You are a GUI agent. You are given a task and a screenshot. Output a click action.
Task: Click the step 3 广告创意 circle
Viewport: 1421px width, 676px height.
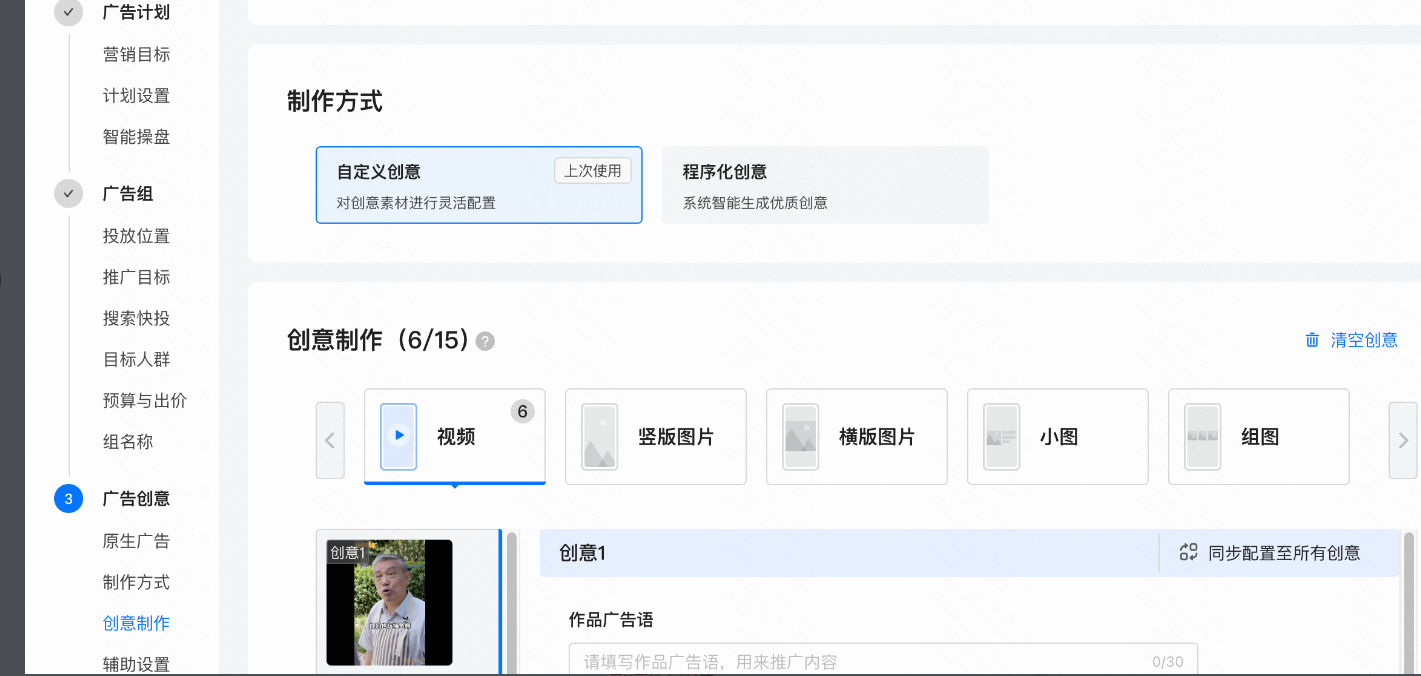coord(69,498)
